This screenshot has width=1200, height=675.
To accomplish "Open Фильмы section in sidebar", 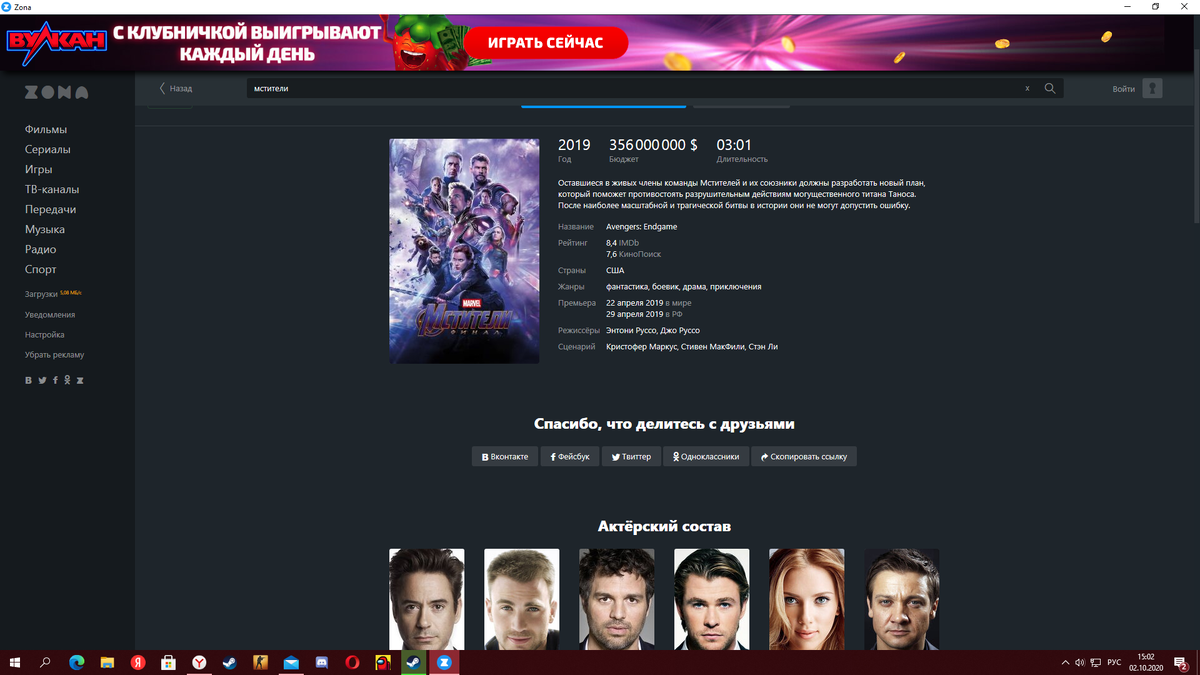I will coord(46,129).
